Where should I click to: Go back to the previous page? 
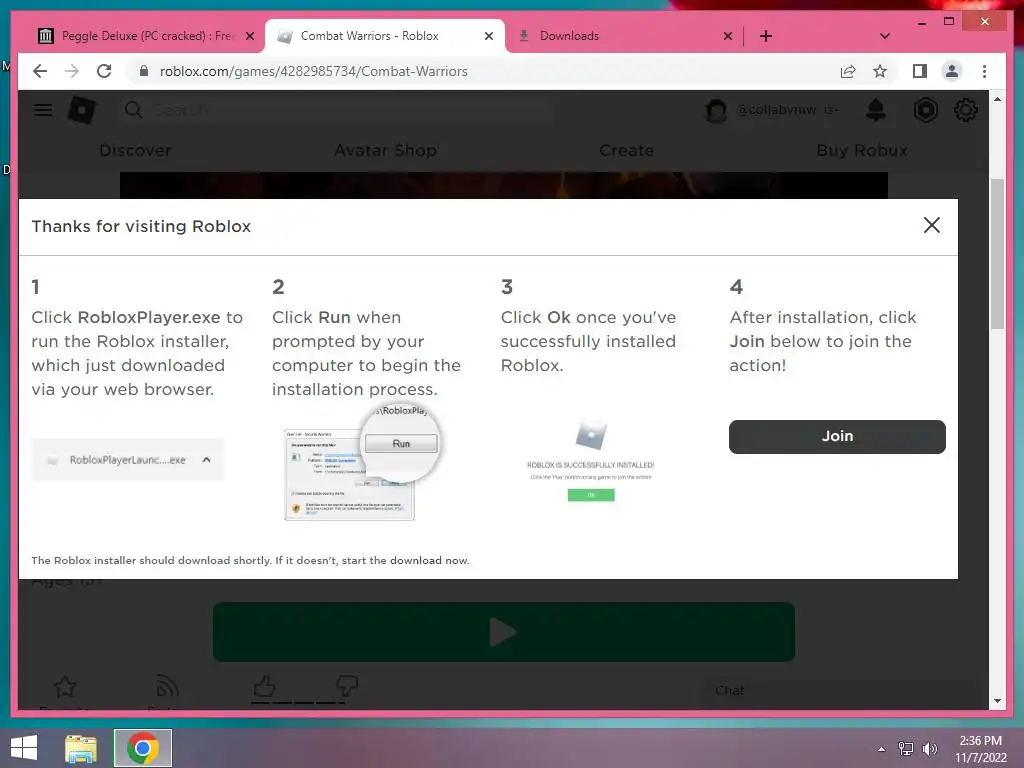(40, 71)
